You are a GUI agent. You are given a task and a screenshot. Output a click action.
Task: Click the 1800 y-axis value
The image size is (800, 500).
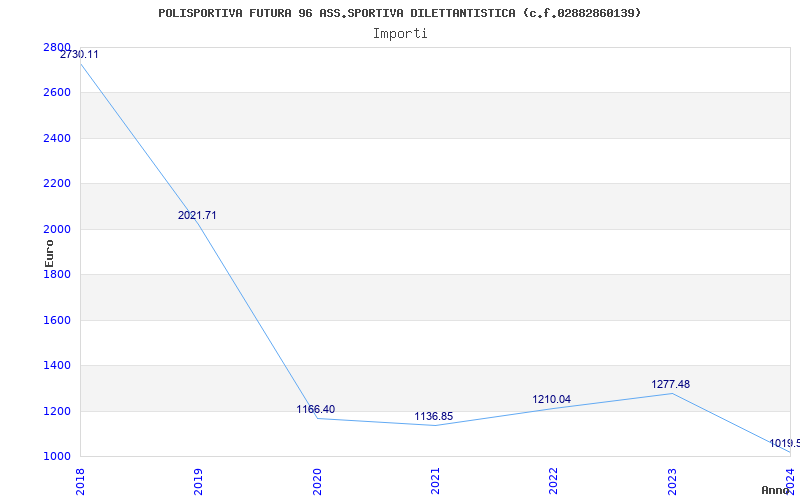[57, 274]
